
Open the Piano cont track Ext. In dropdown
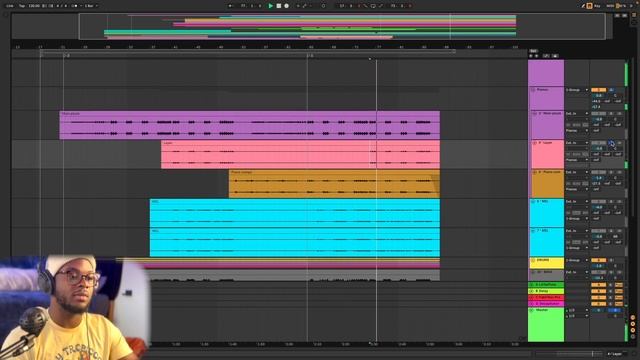click(577, 172)
